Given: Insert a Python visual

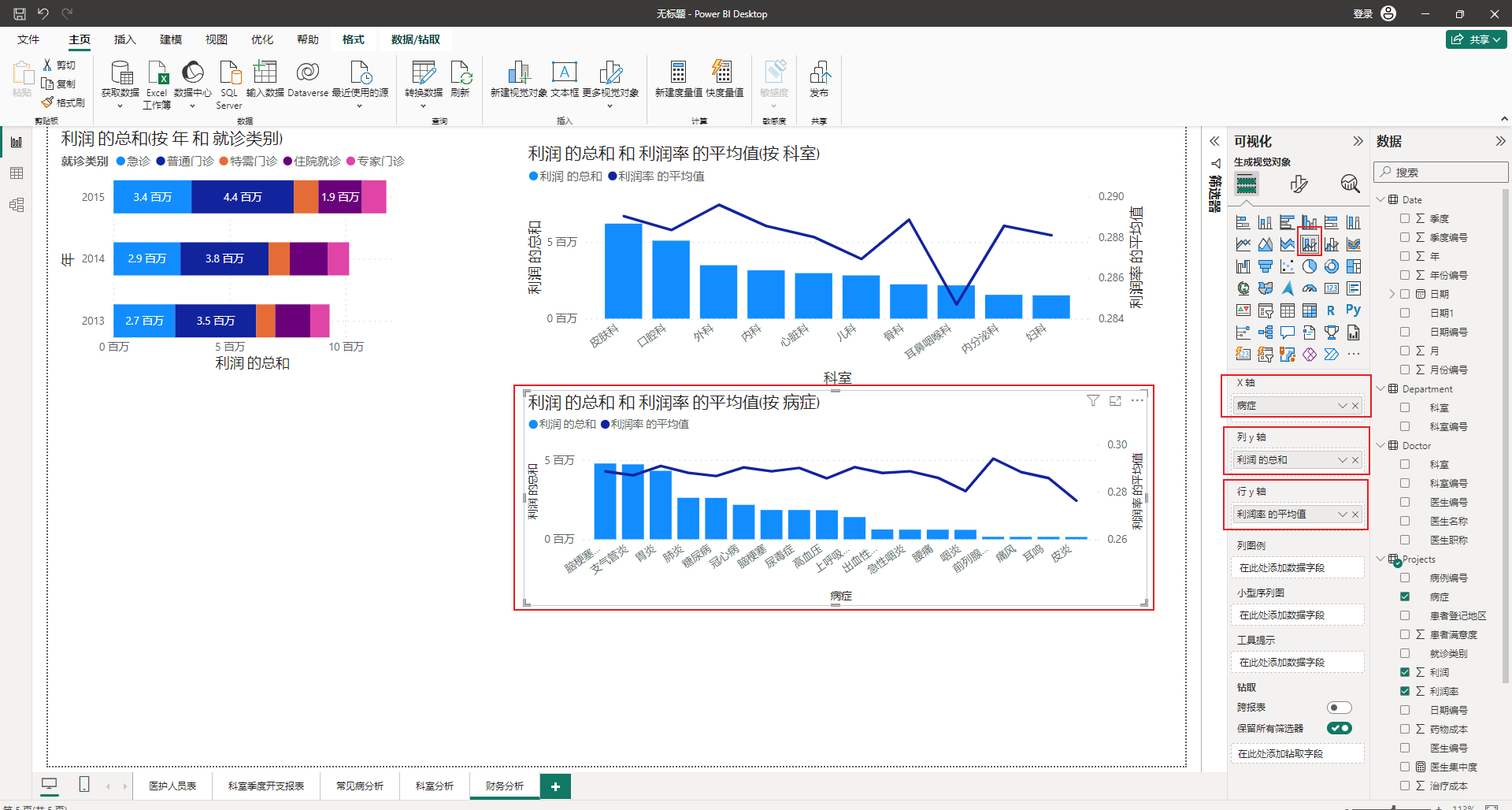Looking at the screenshot, I should click(x=1353, y=310).
